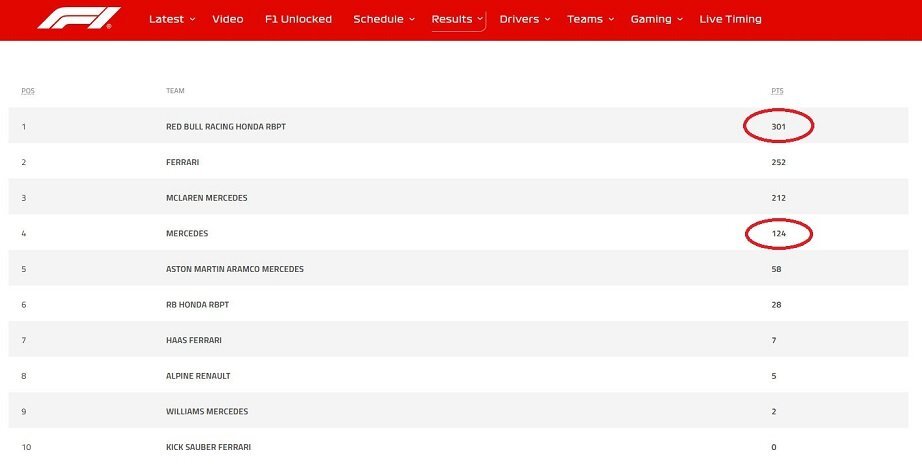The image size is (922, 470).
Task: Open Haas Ferrari team entry
Action: point(193,340)
